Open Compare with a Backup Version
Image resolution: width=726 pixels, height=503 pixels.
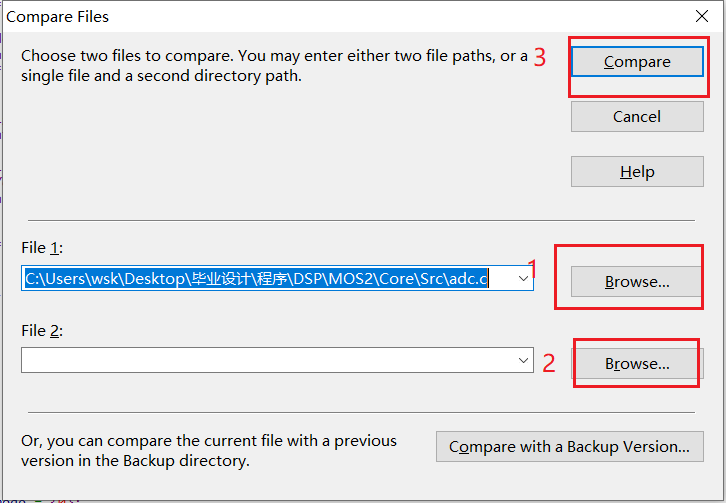pos(570,446)
